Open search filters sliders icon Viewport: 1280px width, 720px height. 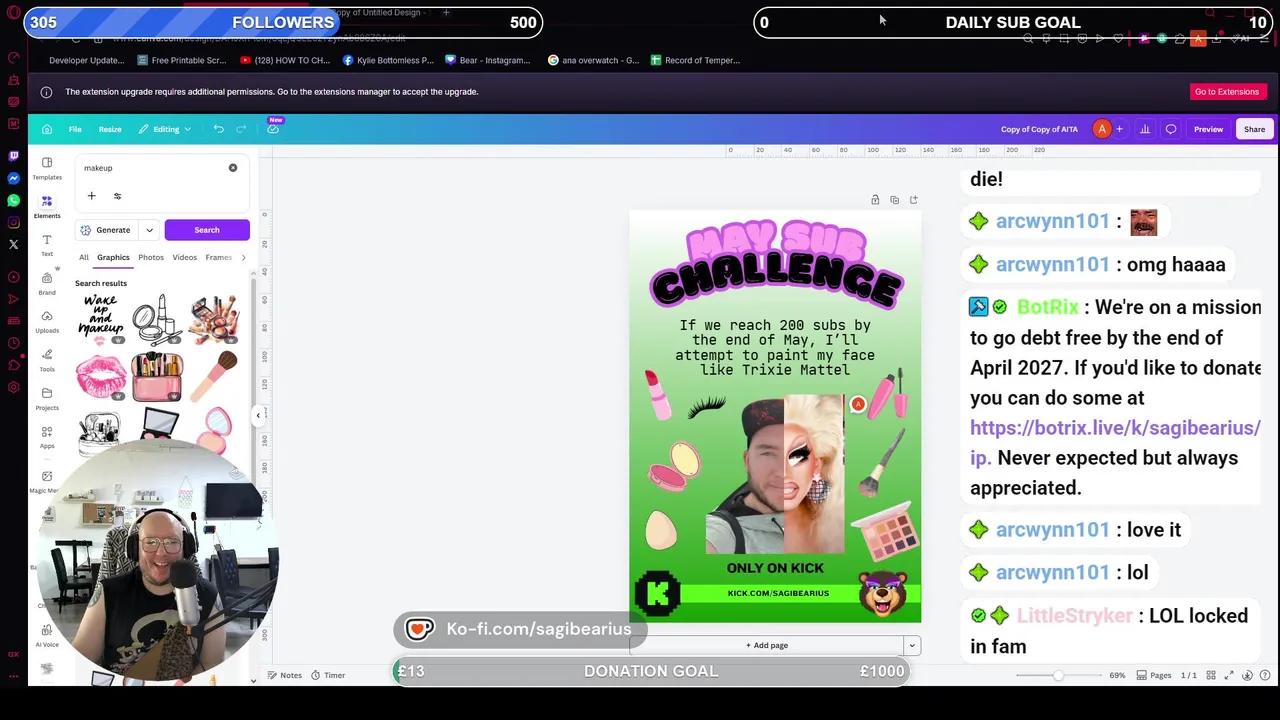pyautogui.click(x=117, y=196)
